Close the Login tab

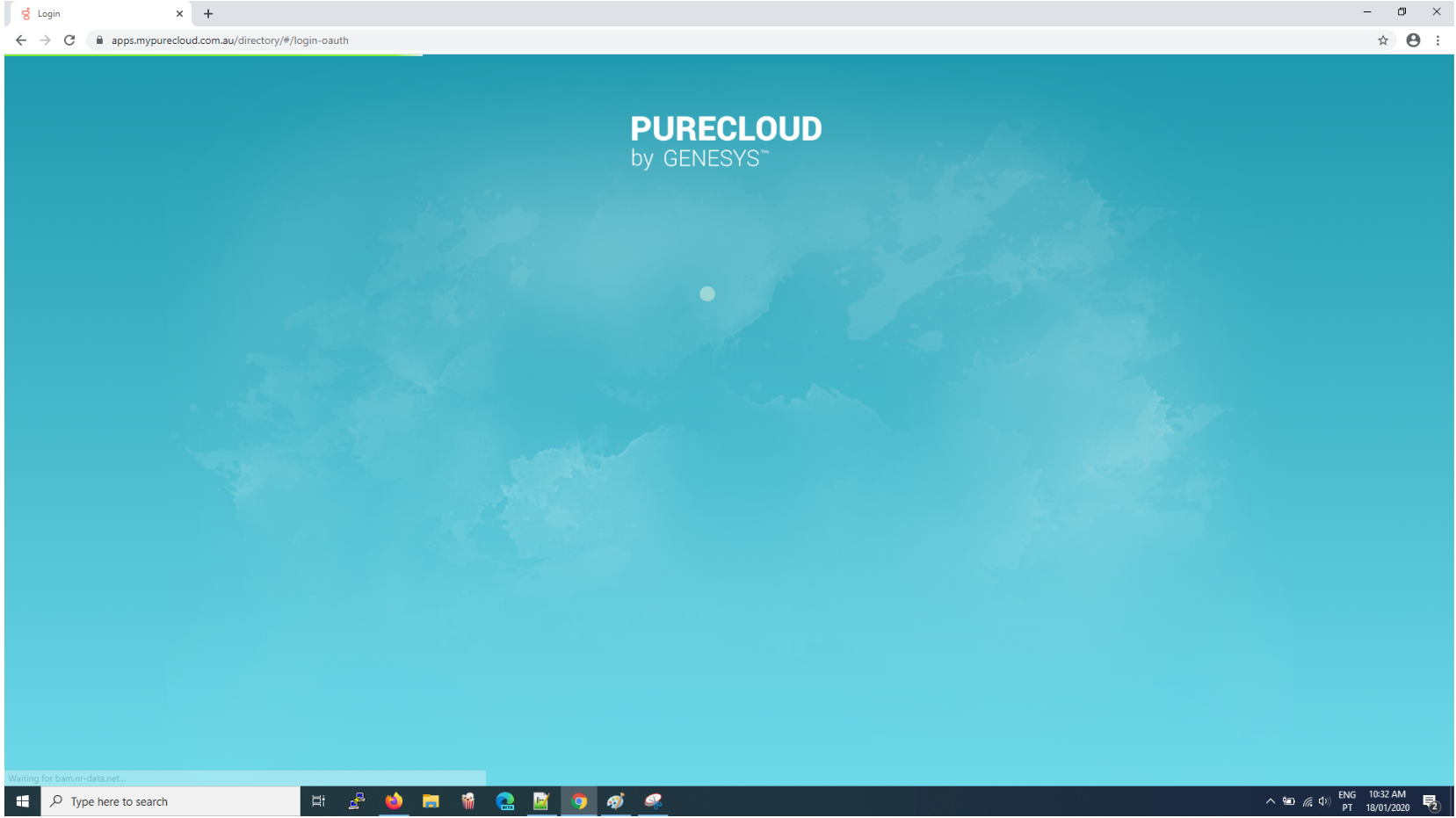[179, 14]
